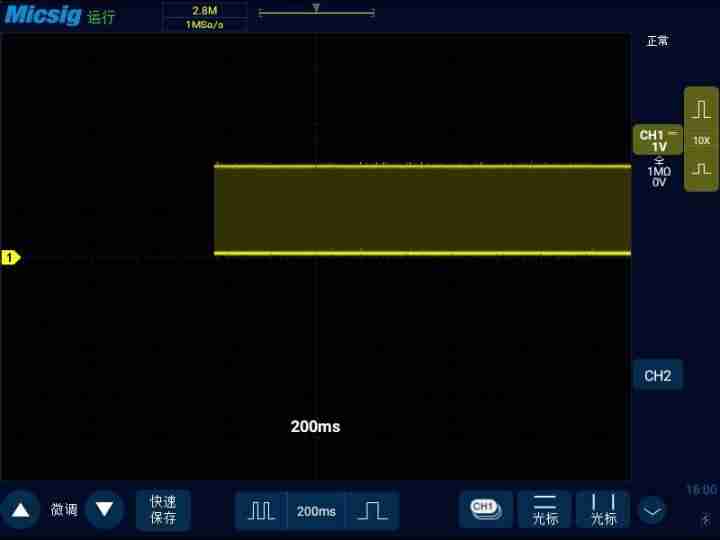This screenshot has height=540, width=720.
Task: Click the 2.8M memory depth readout
Action: pyautogui.click(x=205, y=10)
